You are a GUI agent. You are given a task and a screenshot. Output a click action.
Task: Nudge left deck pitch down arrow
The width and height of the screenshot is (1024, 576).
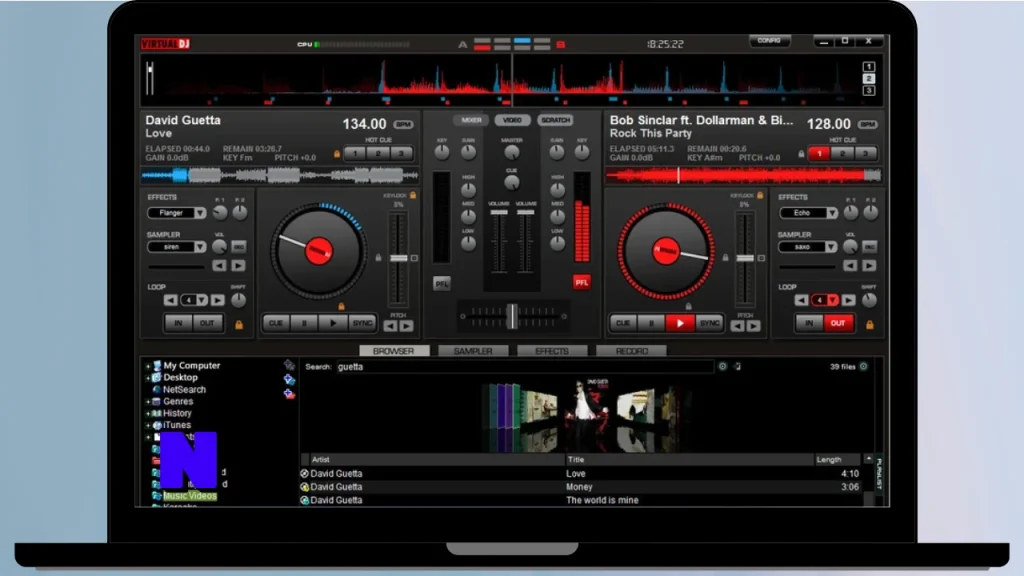click(391, 326)
